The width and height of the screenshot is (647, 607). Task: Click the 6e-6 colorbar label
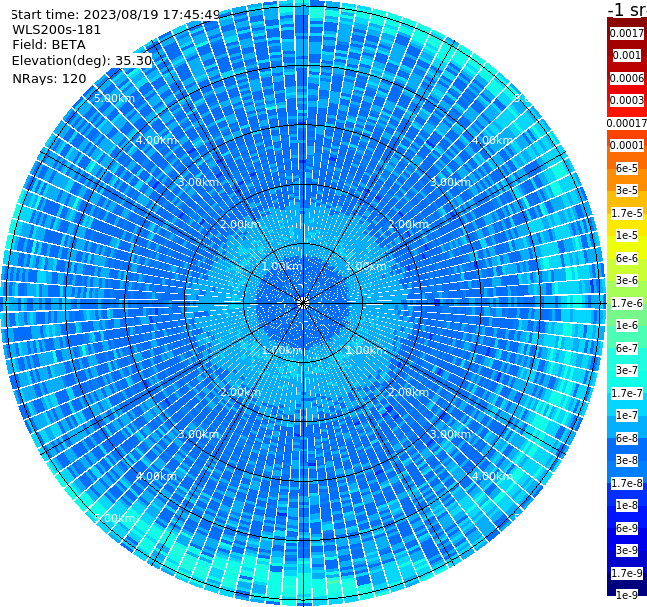627,258
